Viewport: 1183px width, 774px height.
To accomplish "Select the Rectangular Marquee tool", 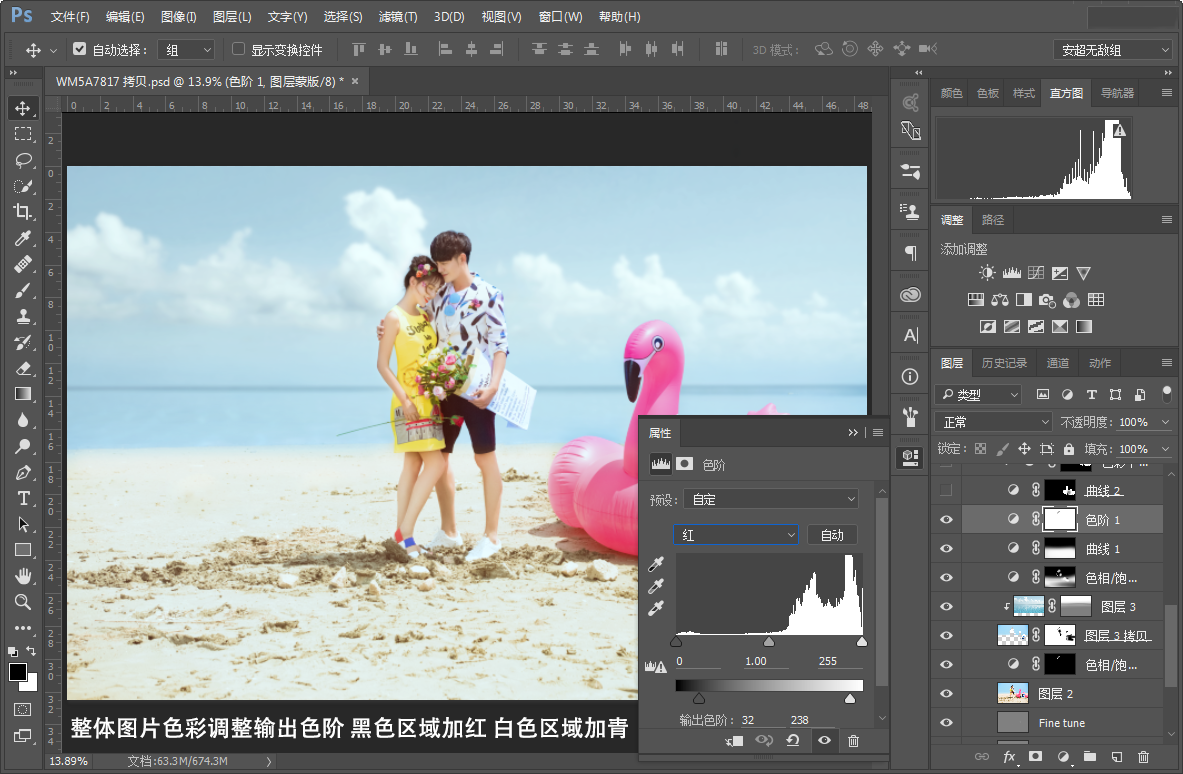I will click(x=23, y=134).
